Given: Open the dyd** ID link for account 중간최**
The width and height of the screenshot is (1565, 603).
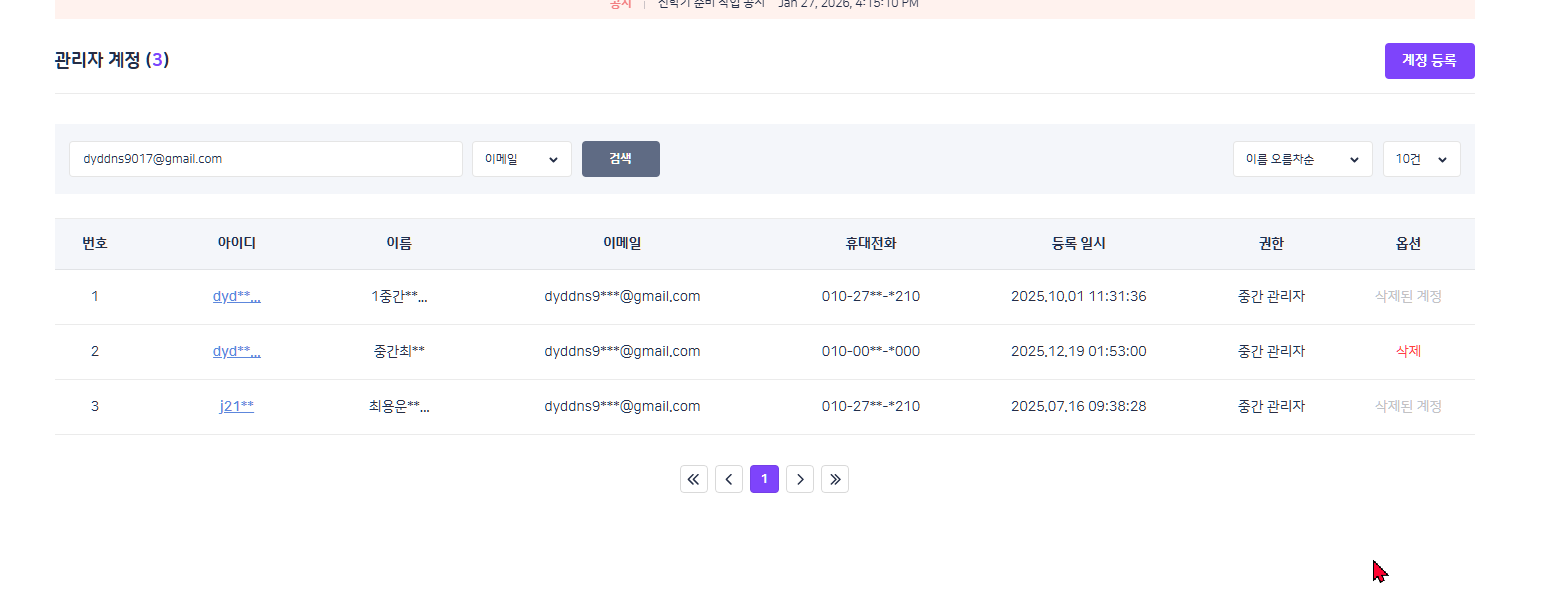Looking at the screenshot, I should click(x=236, y=351).
